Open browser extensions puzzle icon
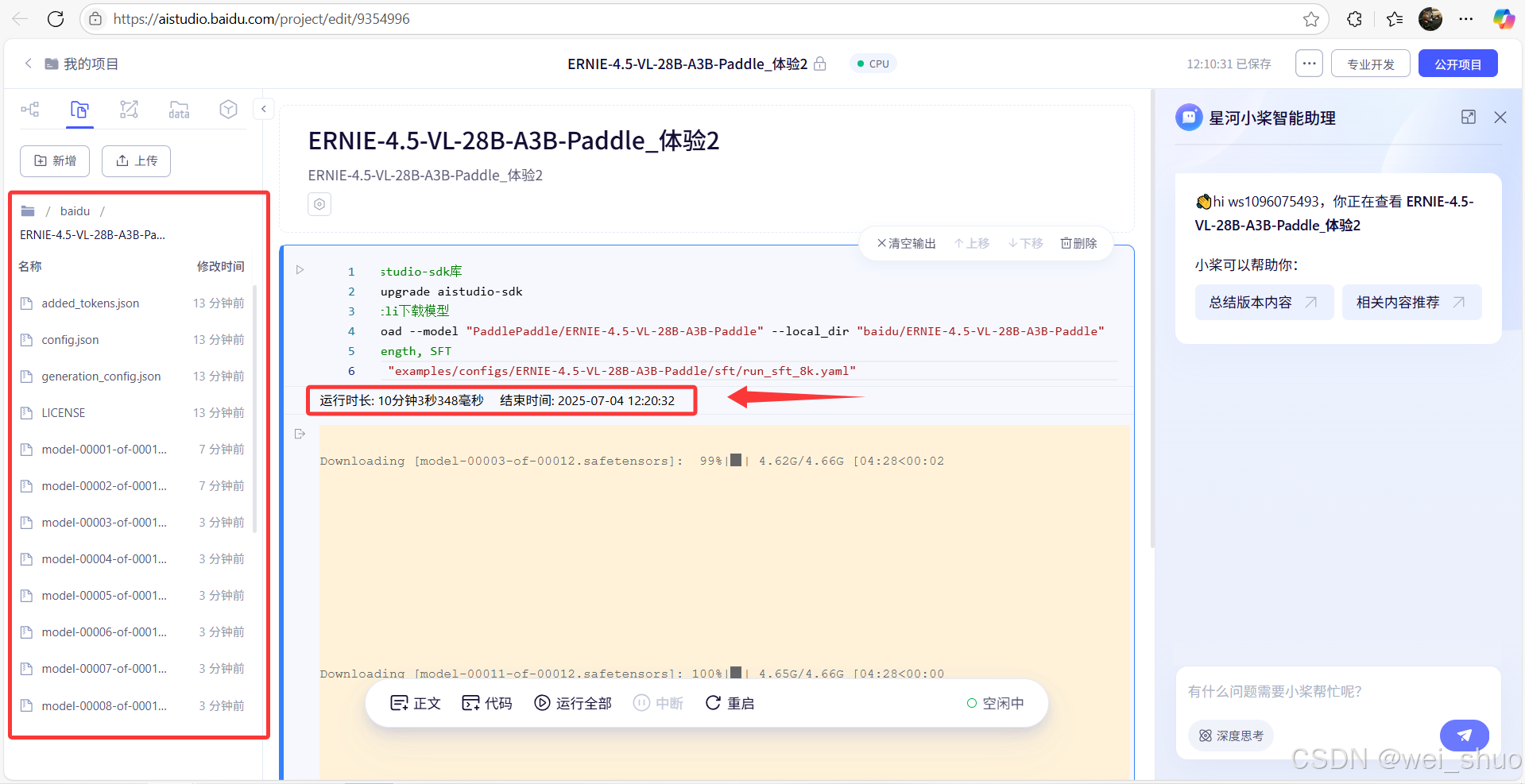Viewport: 1525px width, 784px height. [1355, 19]
